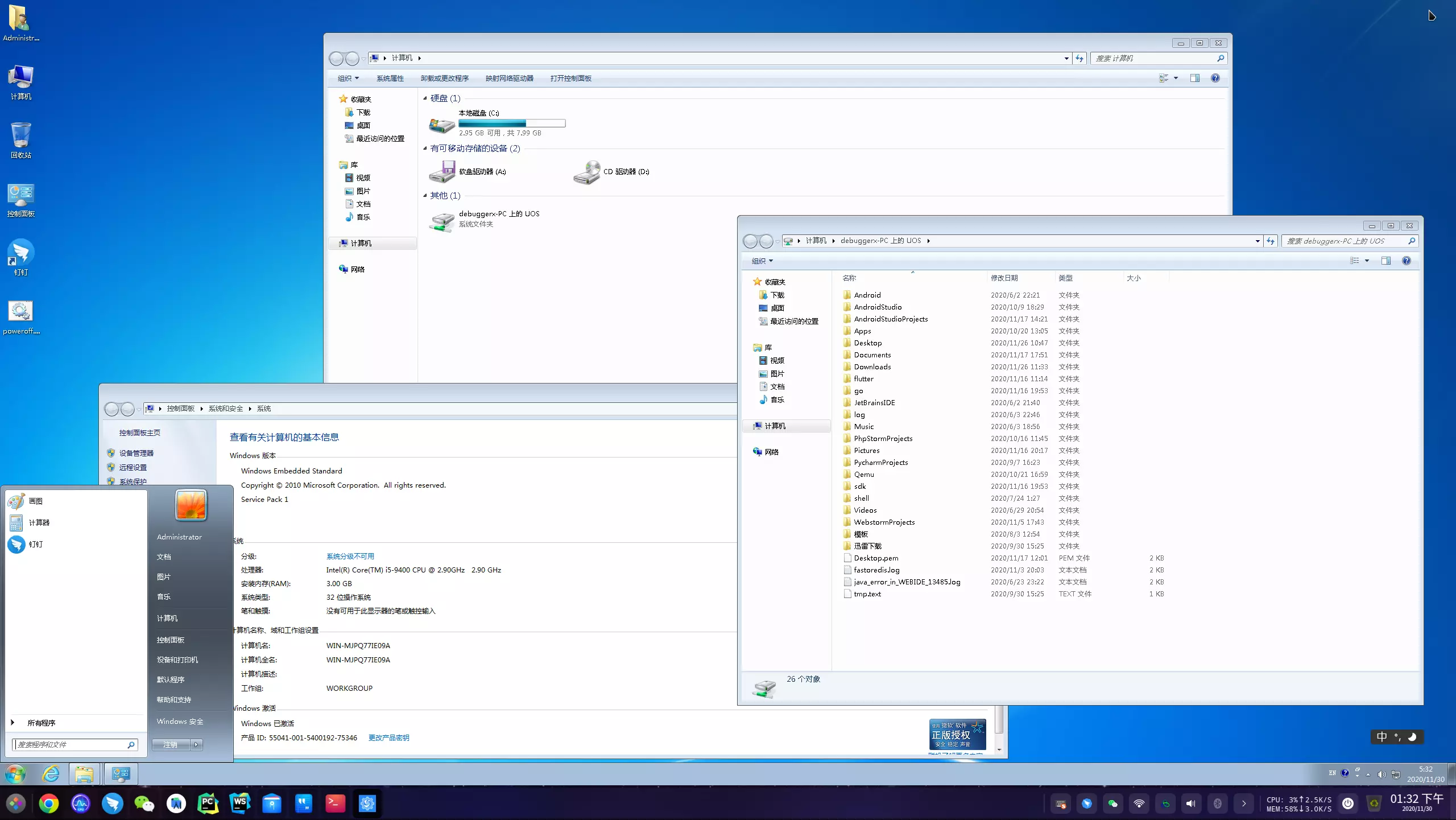
Task: Open 远程设置 in the system window
Action: [133, 468]
